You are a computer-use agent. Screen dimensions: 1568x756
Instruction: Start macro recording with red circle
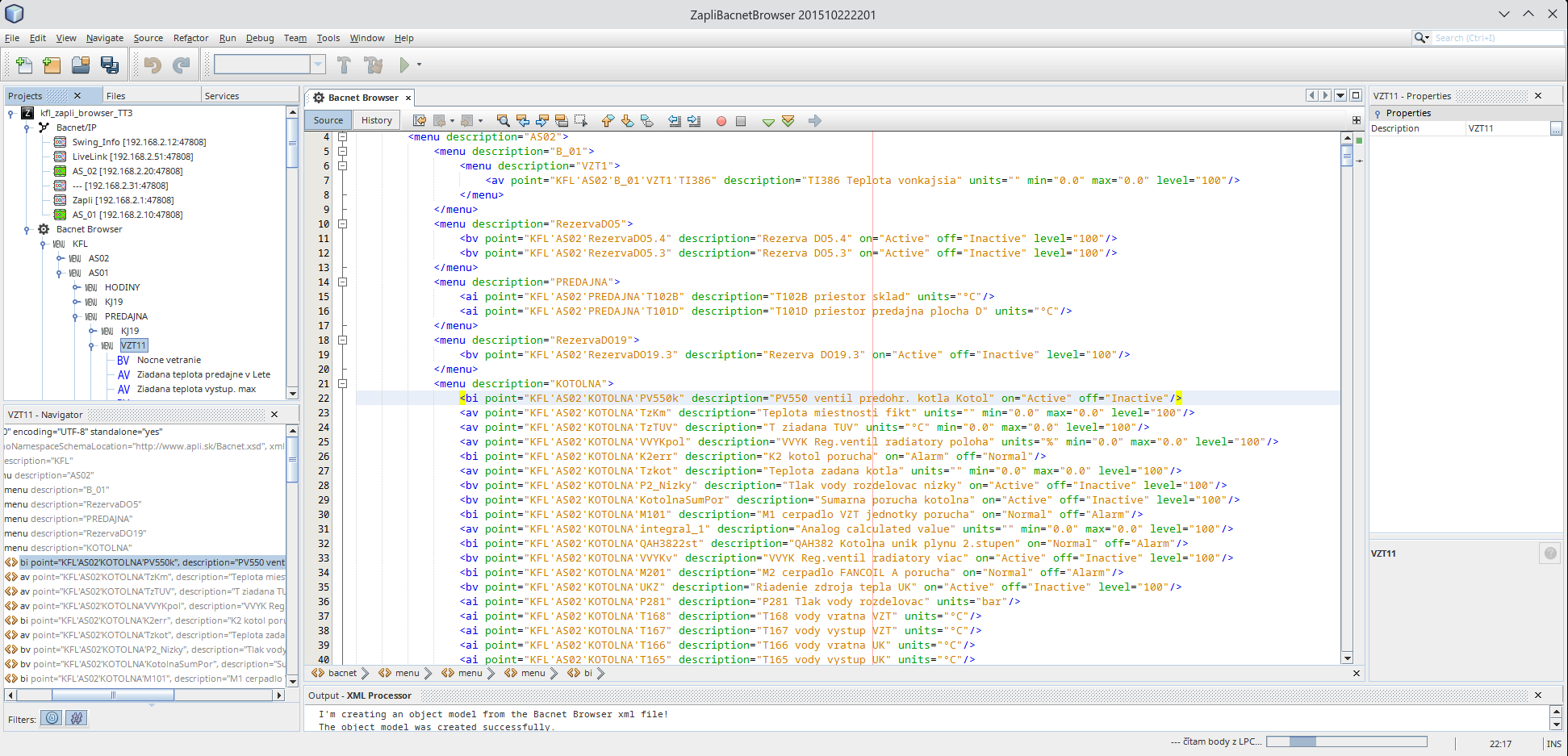[721, 121]
